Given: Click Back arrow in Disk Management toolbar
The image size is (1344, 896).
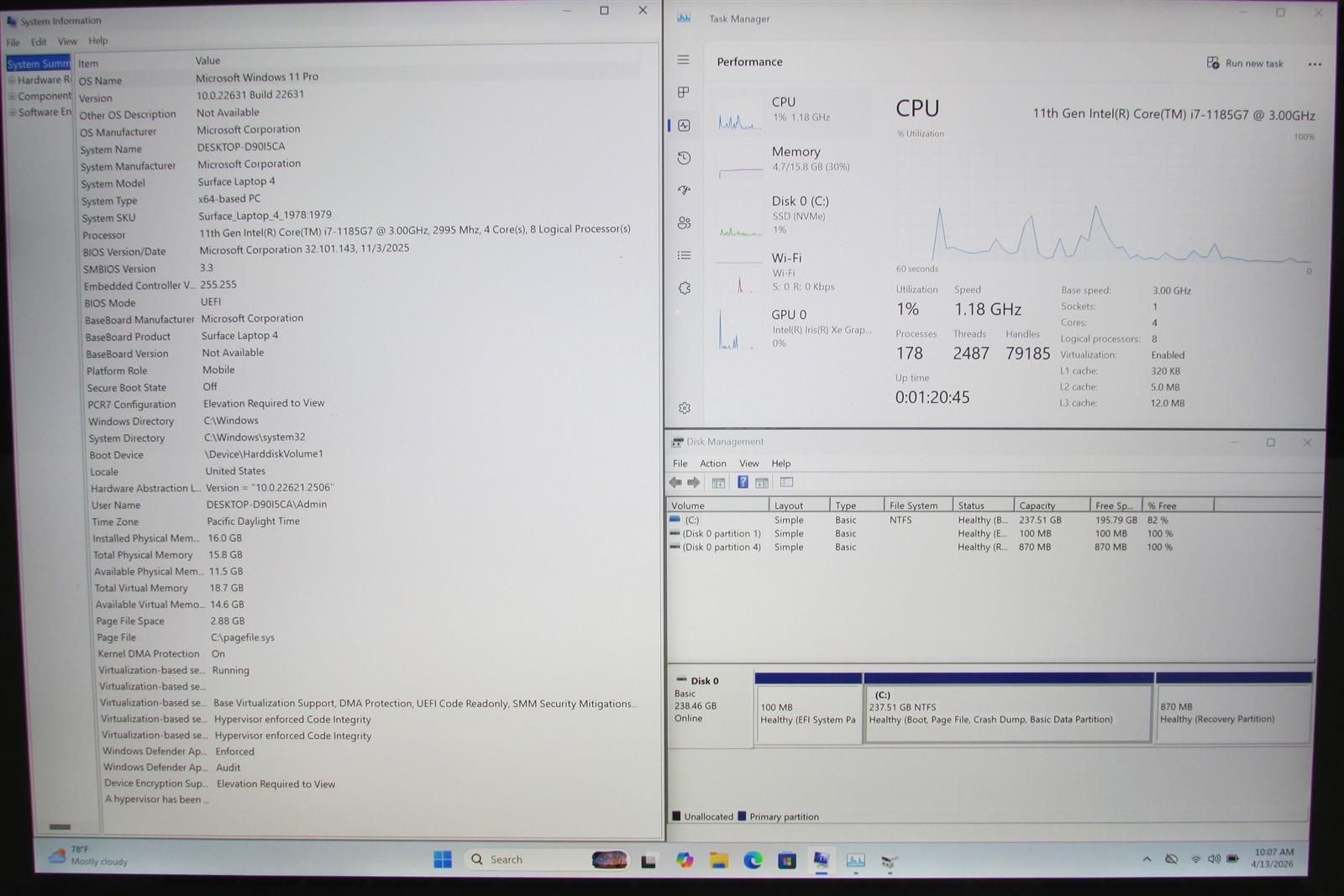Looking at the screenshot, I should click(675, 483).
